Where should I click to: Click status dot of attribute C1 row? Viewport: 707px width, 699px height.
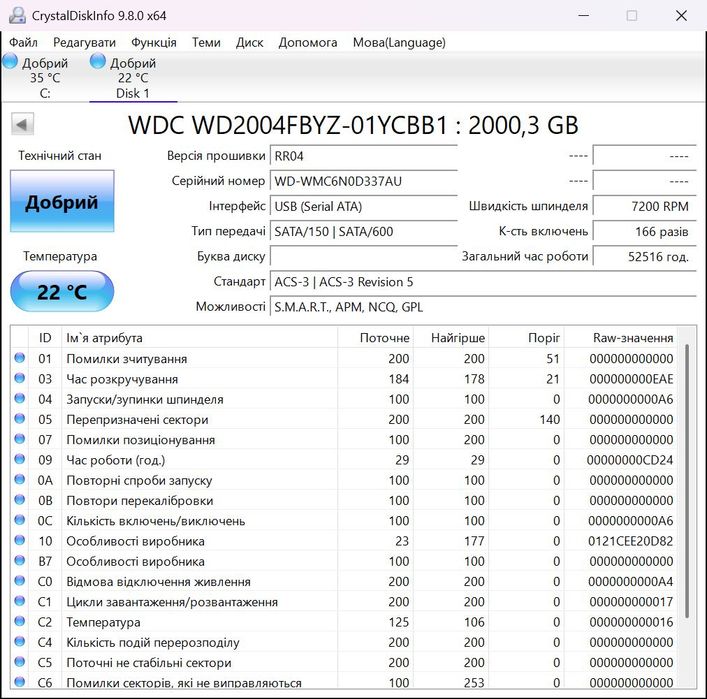point(19,601)
